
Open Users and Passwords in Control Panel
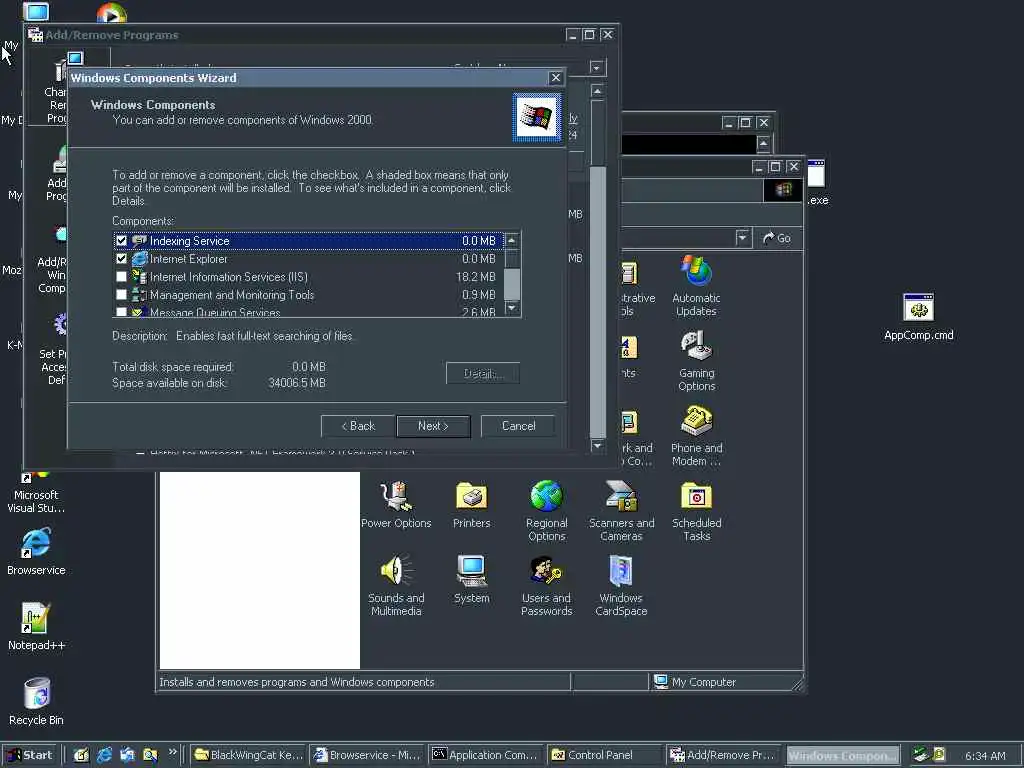[x=547, y=586]
